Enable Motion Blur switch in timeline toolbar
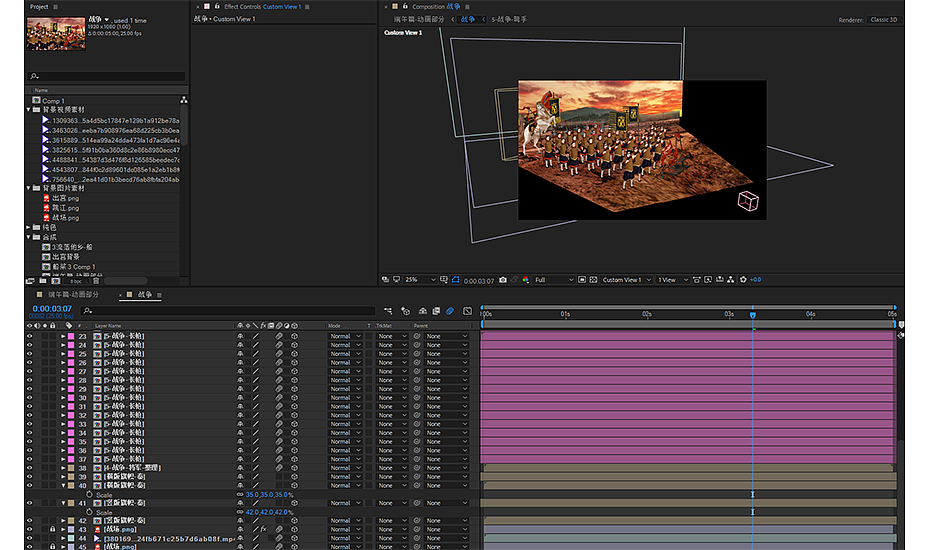The height and width of the screenshot is (550, 930). (x=450, y=311)
